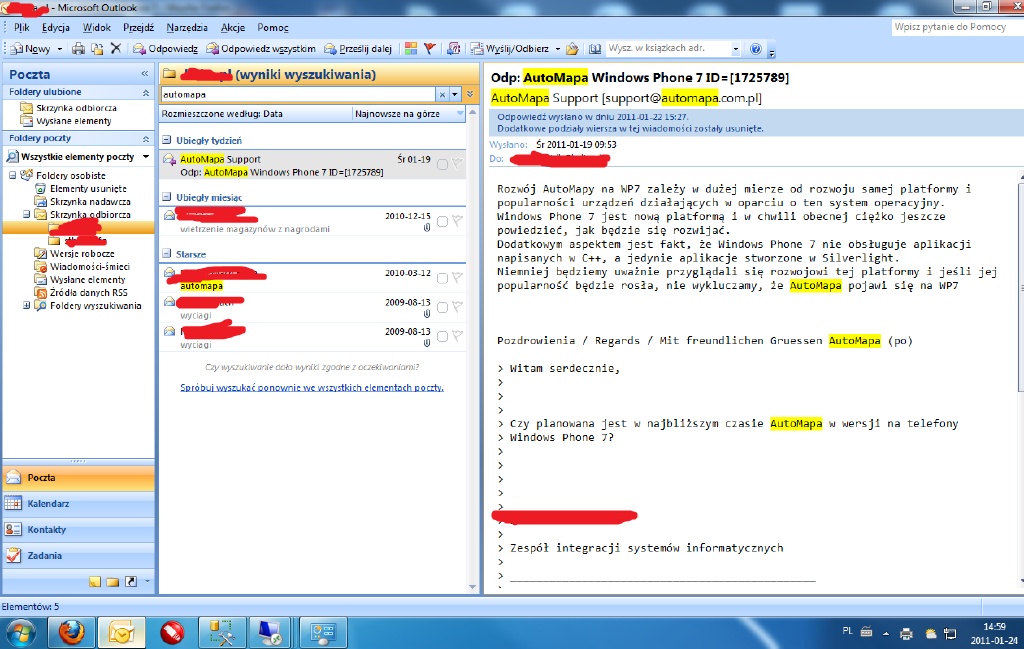Open the Notes icon in navigation pane bottom
Screen dimensions: 1024x649
tap(95, 581)
